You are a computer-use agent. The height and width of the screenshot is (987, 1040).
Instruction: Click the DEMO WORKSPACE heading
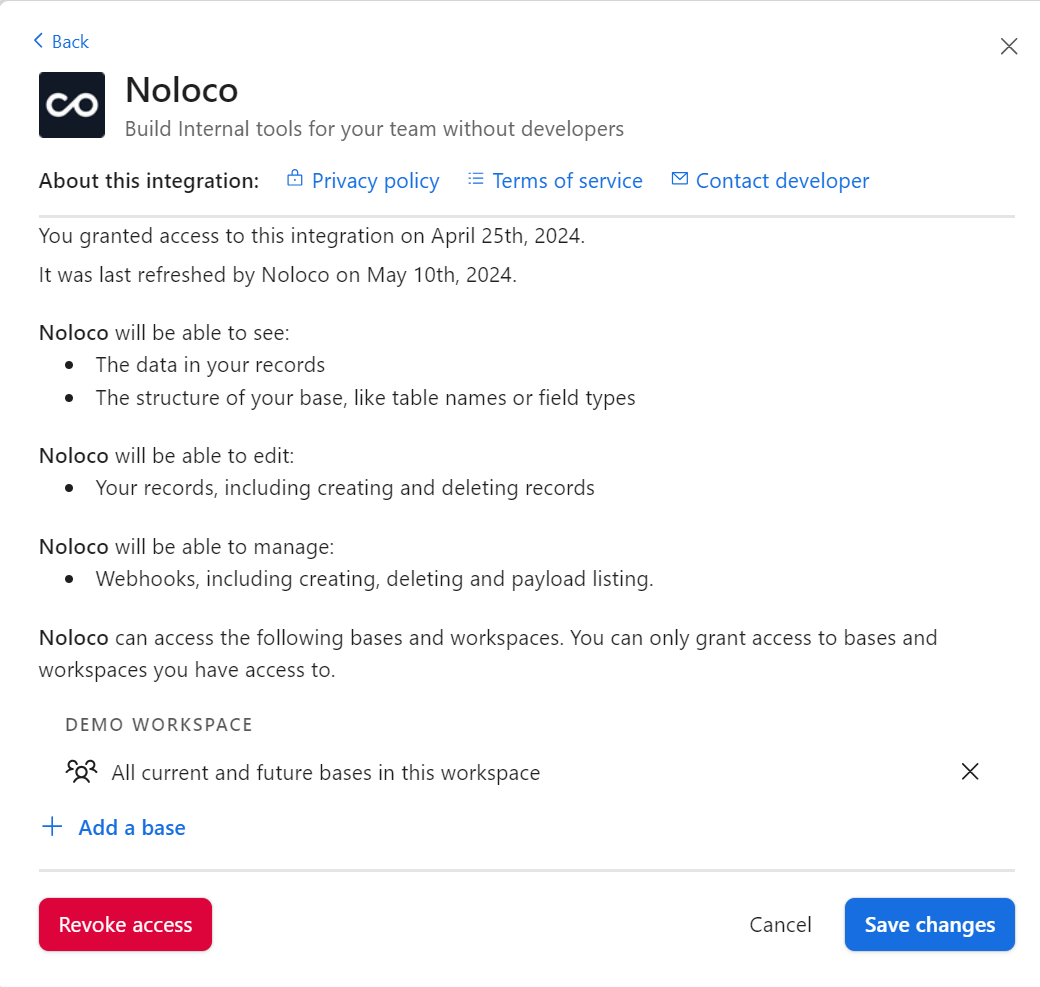point(159,724)
